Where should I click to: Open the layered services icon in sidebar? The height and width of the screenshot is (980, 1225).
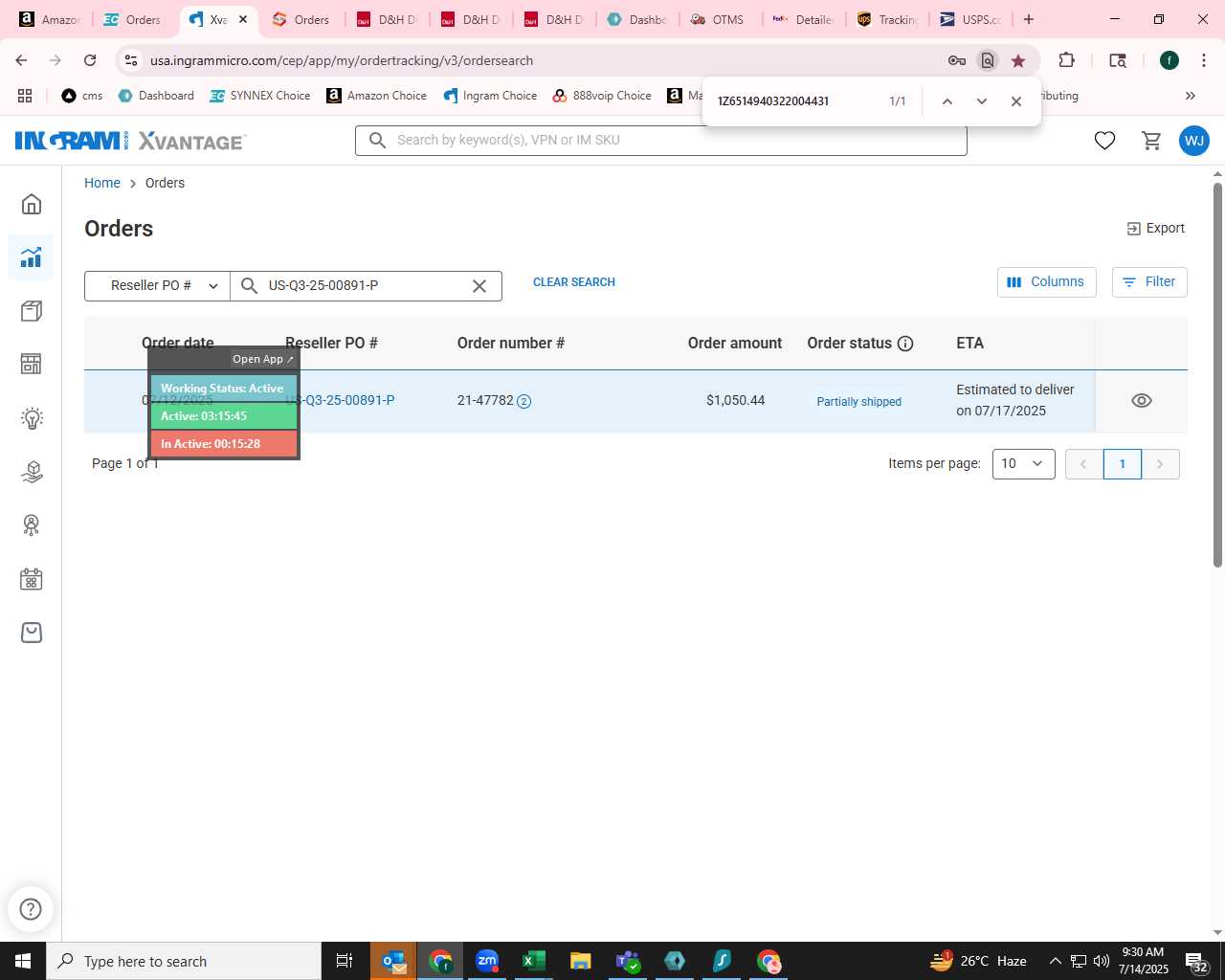coord(32,472)
